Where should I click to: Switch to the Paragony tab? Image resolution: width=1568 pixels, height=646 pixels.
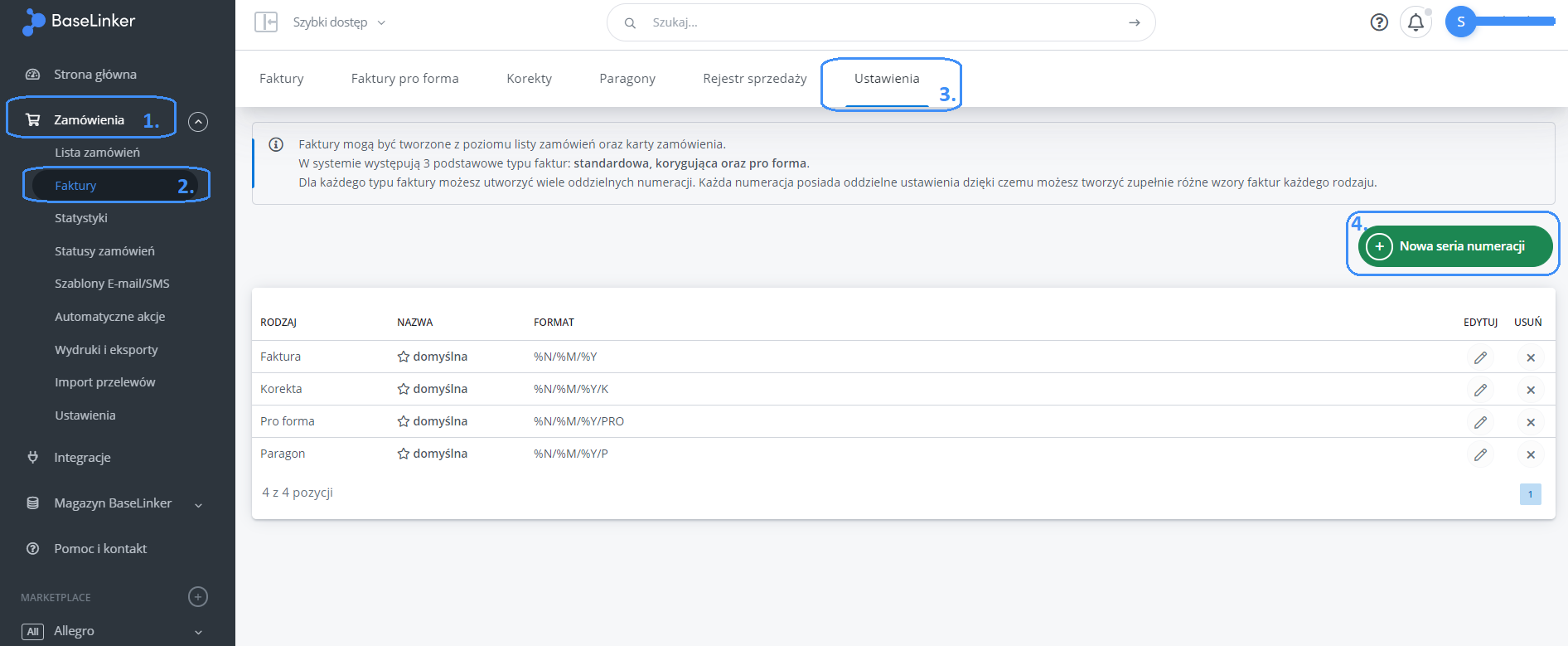627,79
